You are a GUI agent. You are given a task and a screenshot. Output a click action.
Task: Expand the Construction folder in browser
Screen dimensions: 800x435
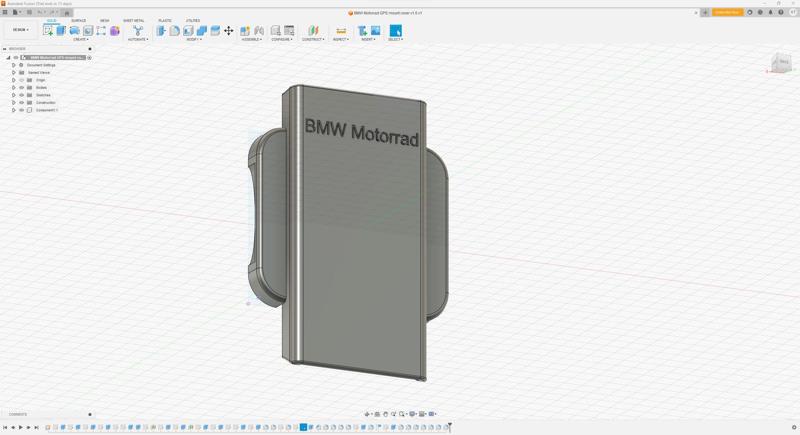coord(14,103)
